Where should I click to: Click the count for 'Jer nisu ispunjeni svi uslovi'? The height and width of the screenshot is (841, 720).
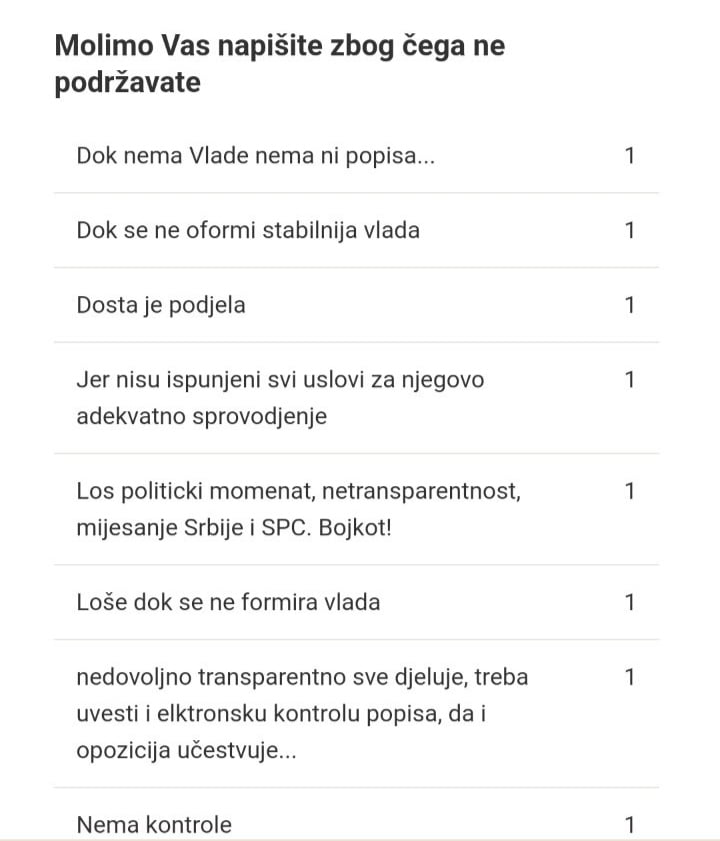point(630,380)
